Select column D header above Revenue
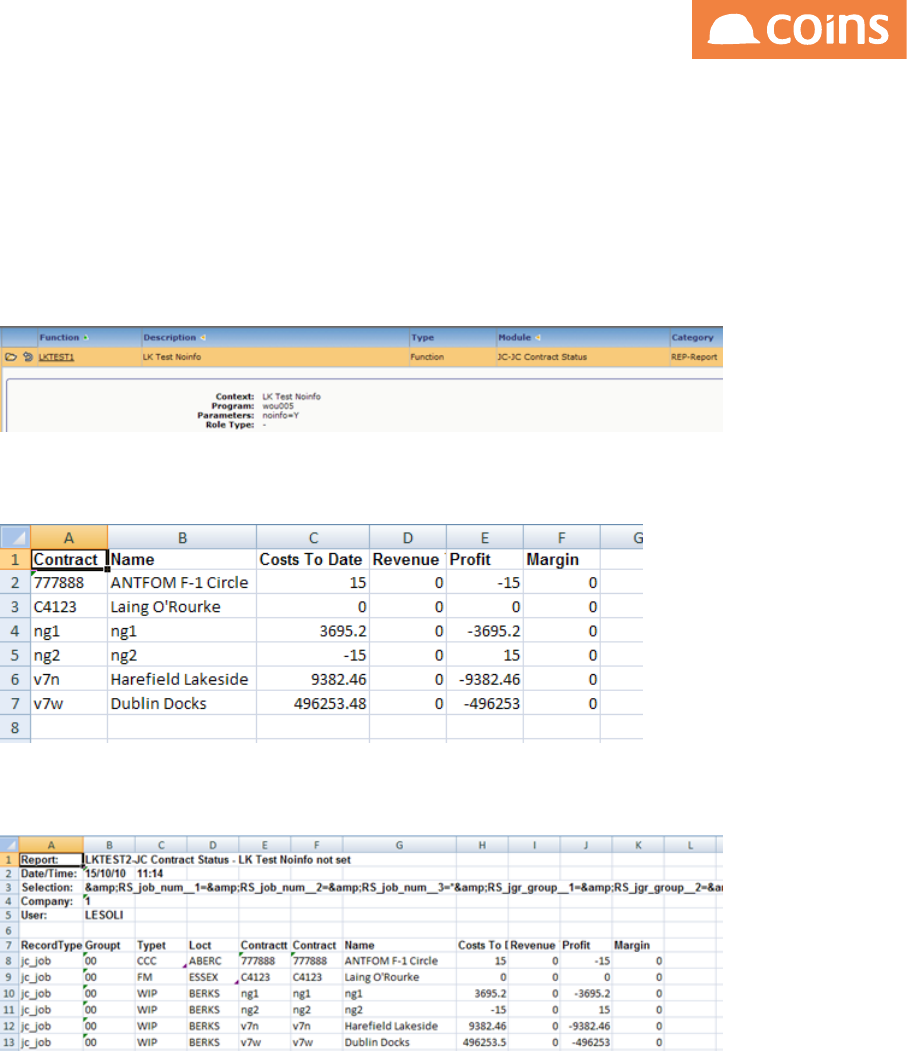Viewport: 907px width, 1051px height. (x=408, y=538)
